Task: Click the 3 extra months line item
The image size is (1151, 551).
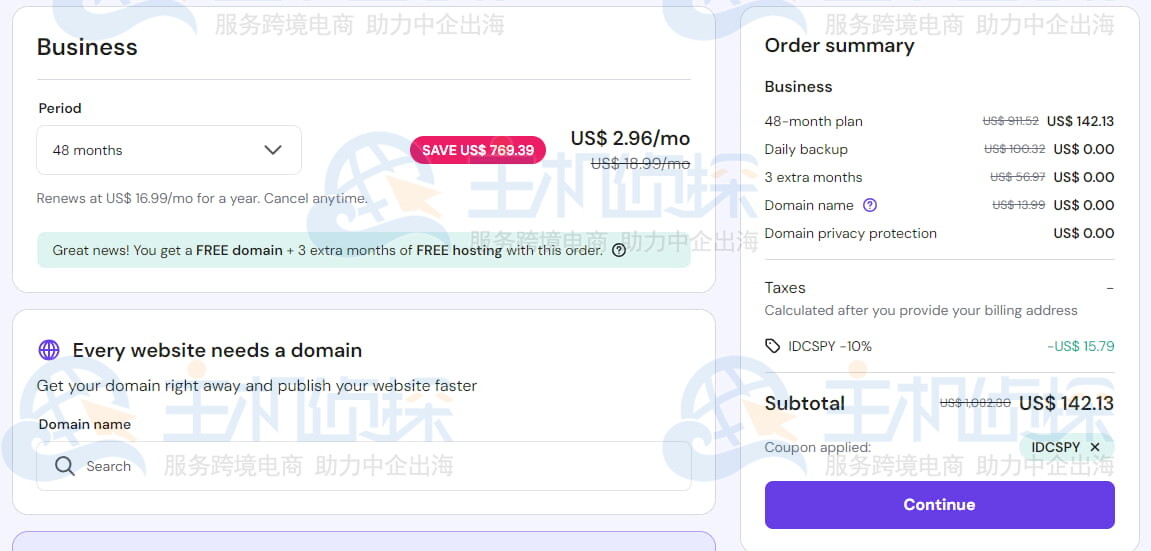Action: pos(813,177)
